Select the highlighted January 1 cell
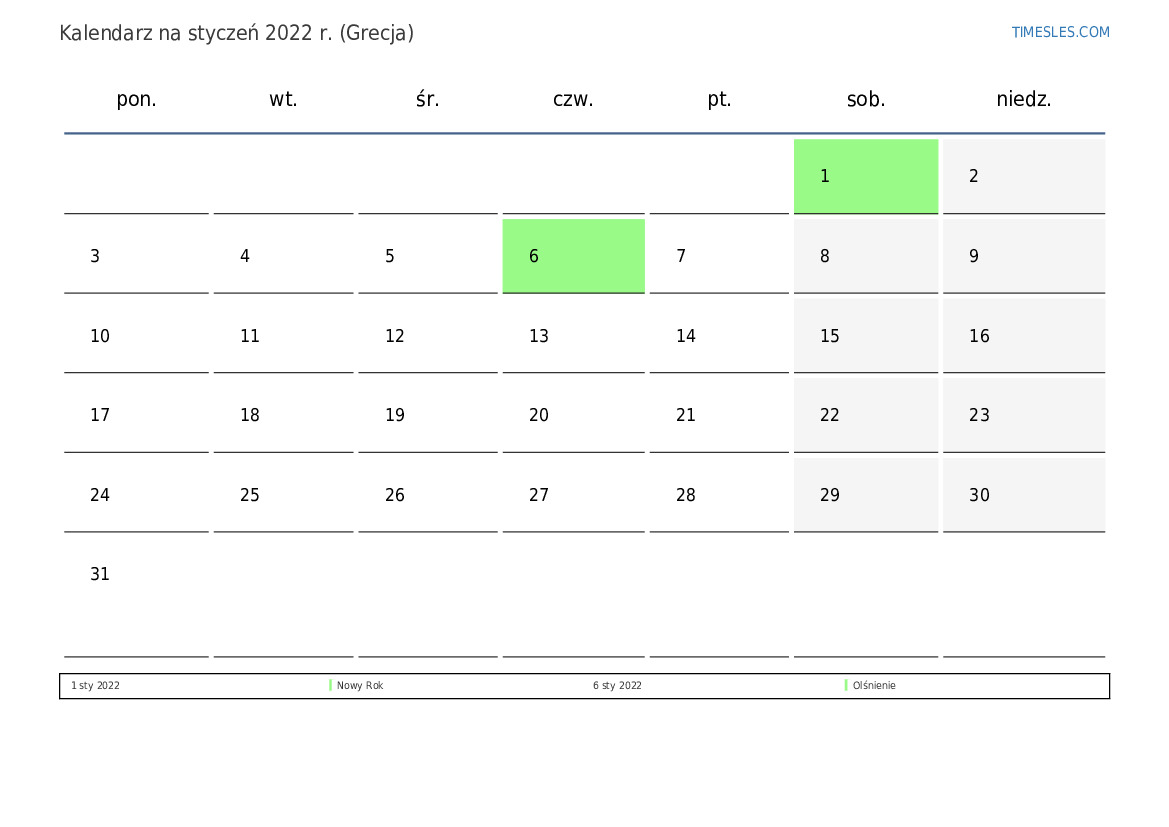 point(866,176)
